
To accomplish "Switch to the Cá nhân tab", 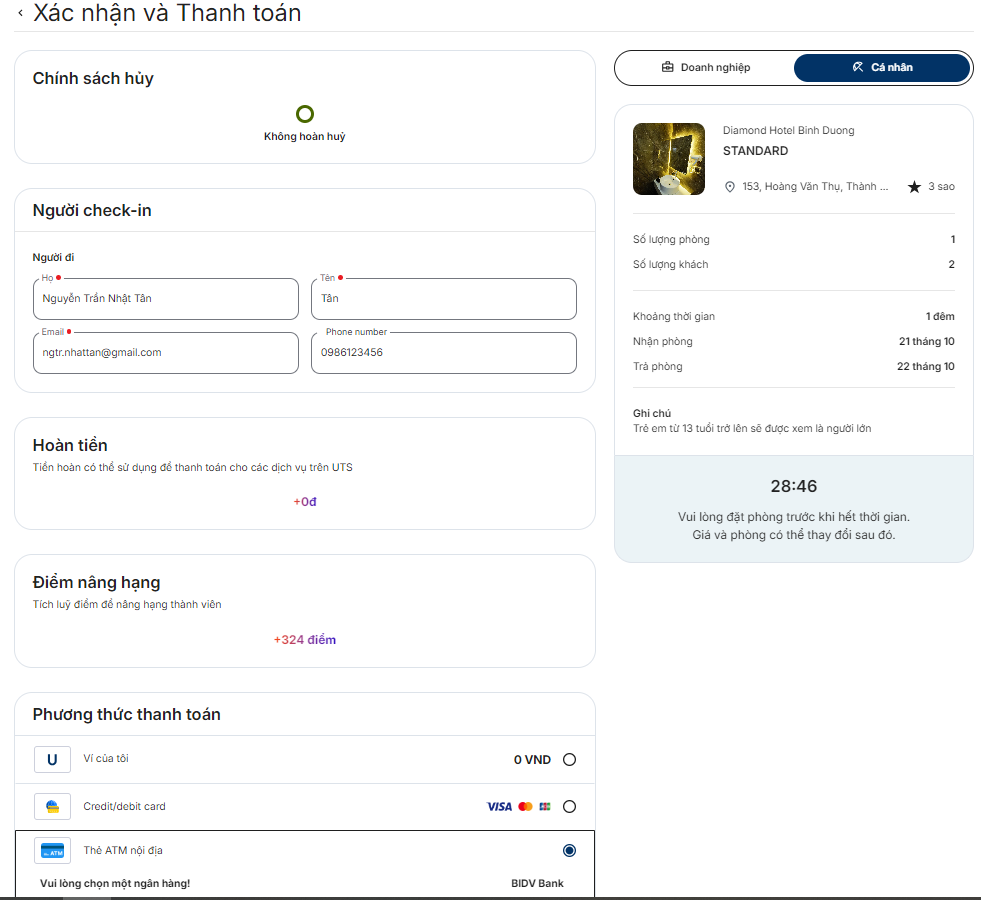I will (881, 68).
